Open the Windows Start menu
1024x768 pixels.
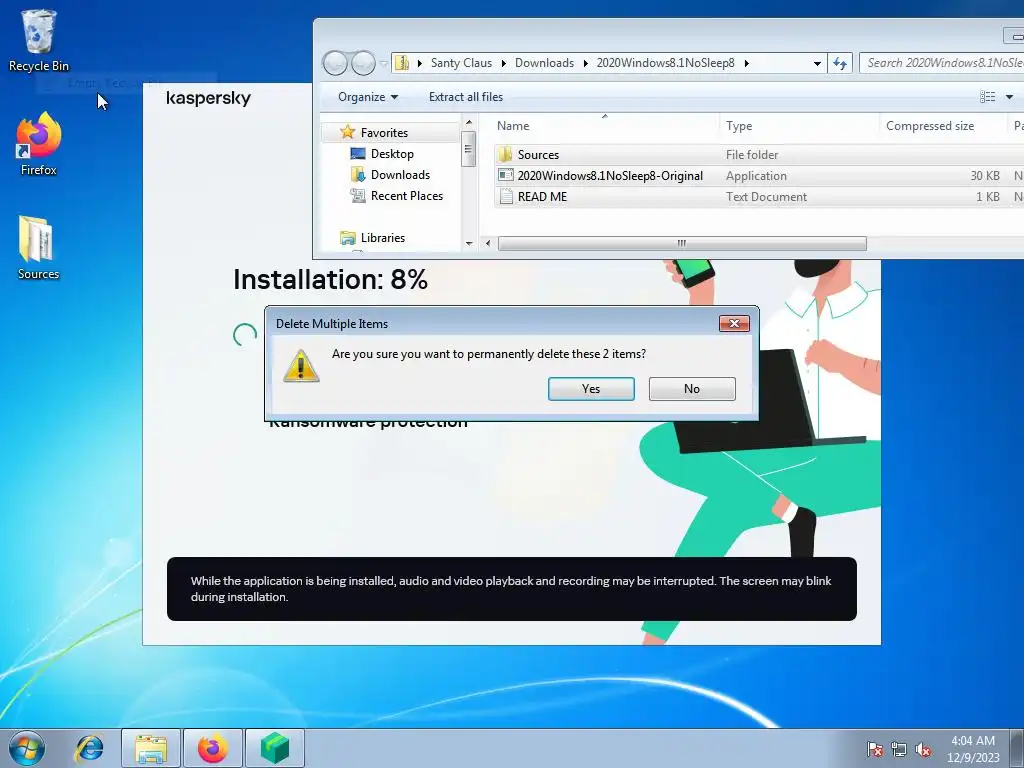(27, 748)
